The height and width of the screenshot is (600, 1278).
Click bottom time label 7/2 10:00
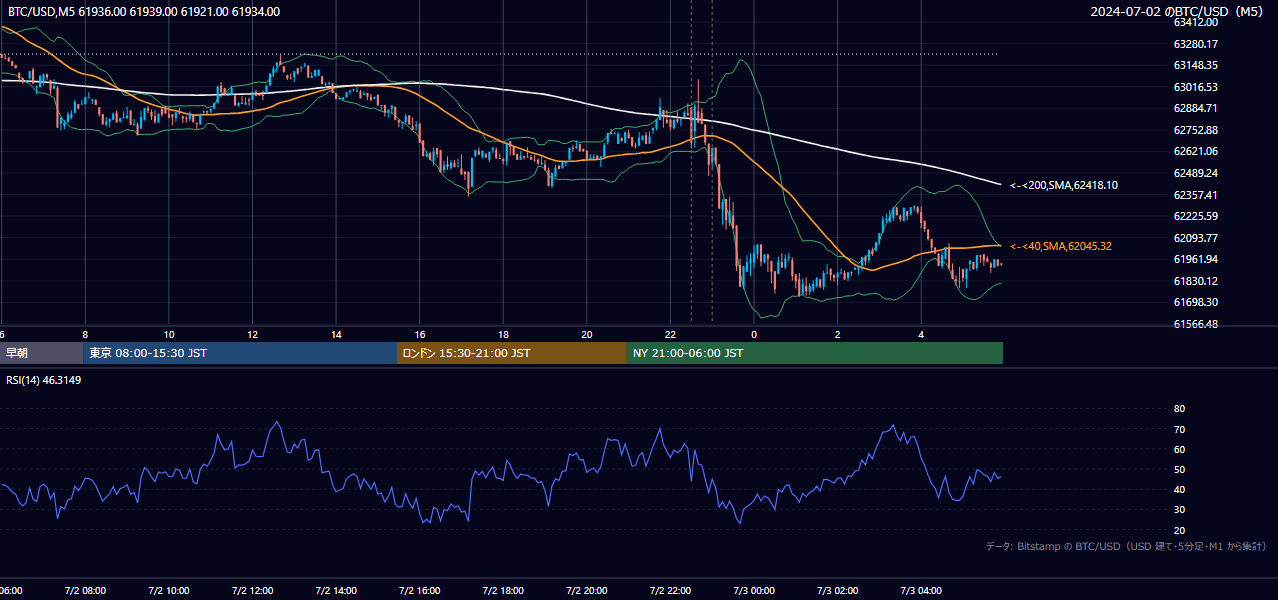169,591
